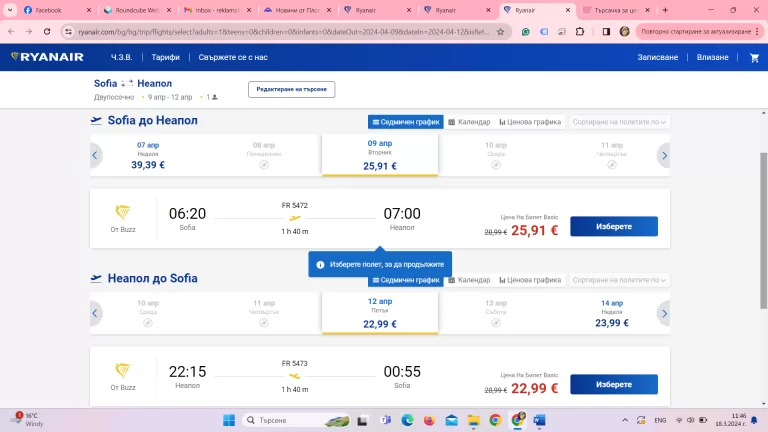Show next return dates with the right arrow
768x432 pixels.
click(664, 313)
